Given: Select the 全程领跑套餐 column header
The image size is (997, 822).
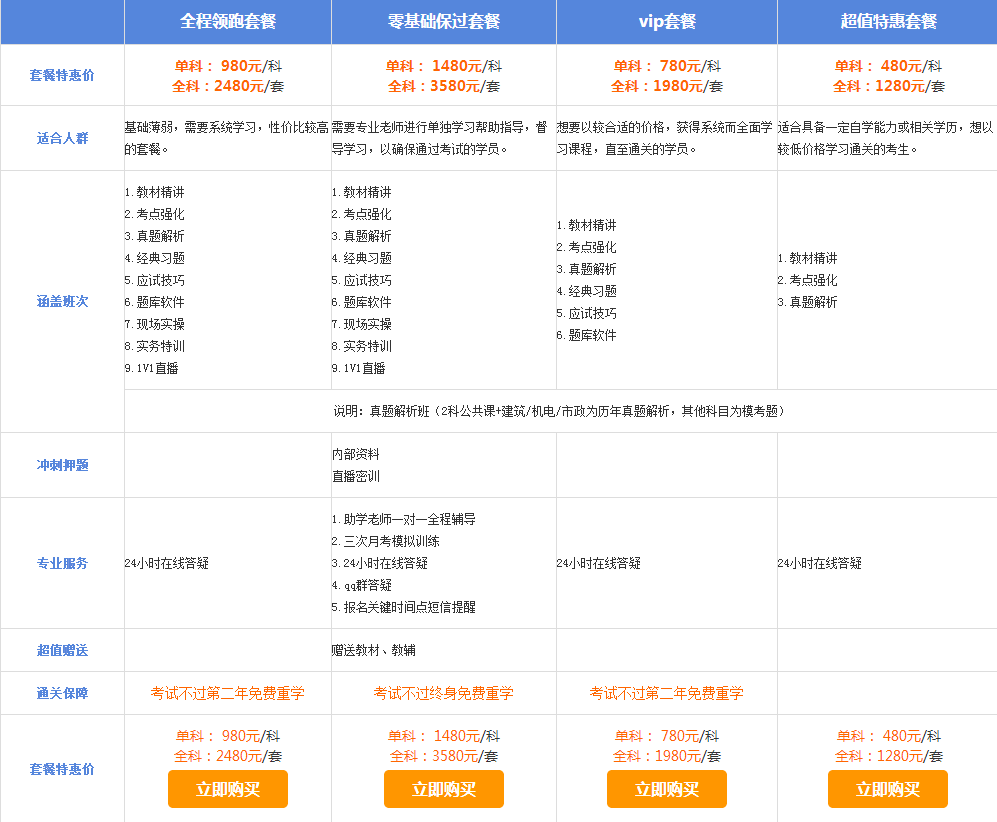Looking at the screenshot, I should coord(228,21).
